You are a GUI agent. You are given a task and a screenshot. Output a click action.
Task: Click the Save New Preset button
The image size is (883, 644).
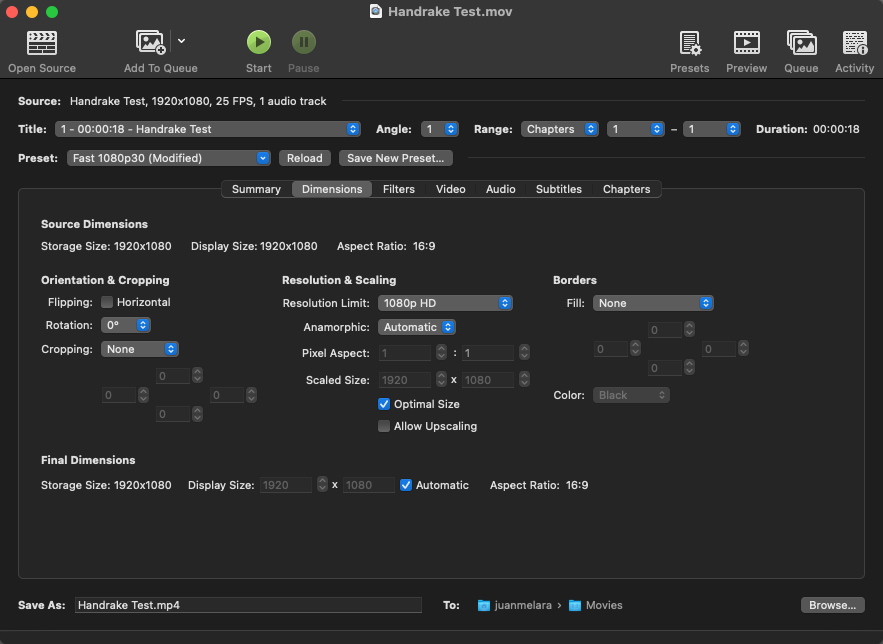(x=396, y=158)
